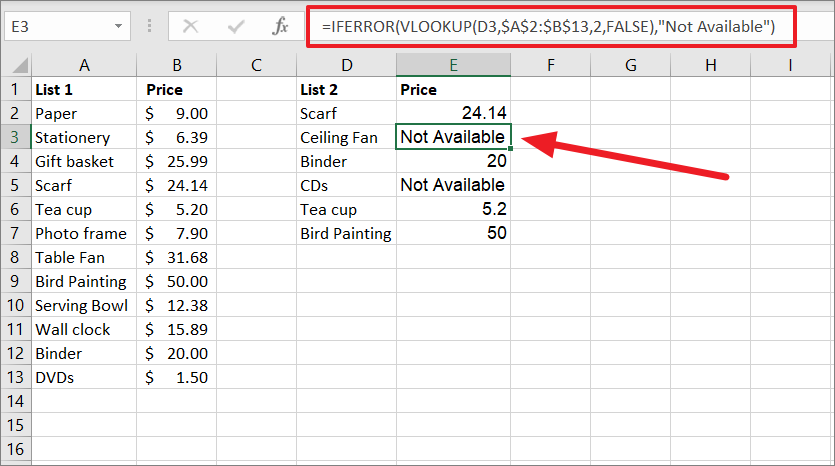Click the formula bar resize dots handle
The height and width of the screenshot is (466, 835).
pos(150,26)
